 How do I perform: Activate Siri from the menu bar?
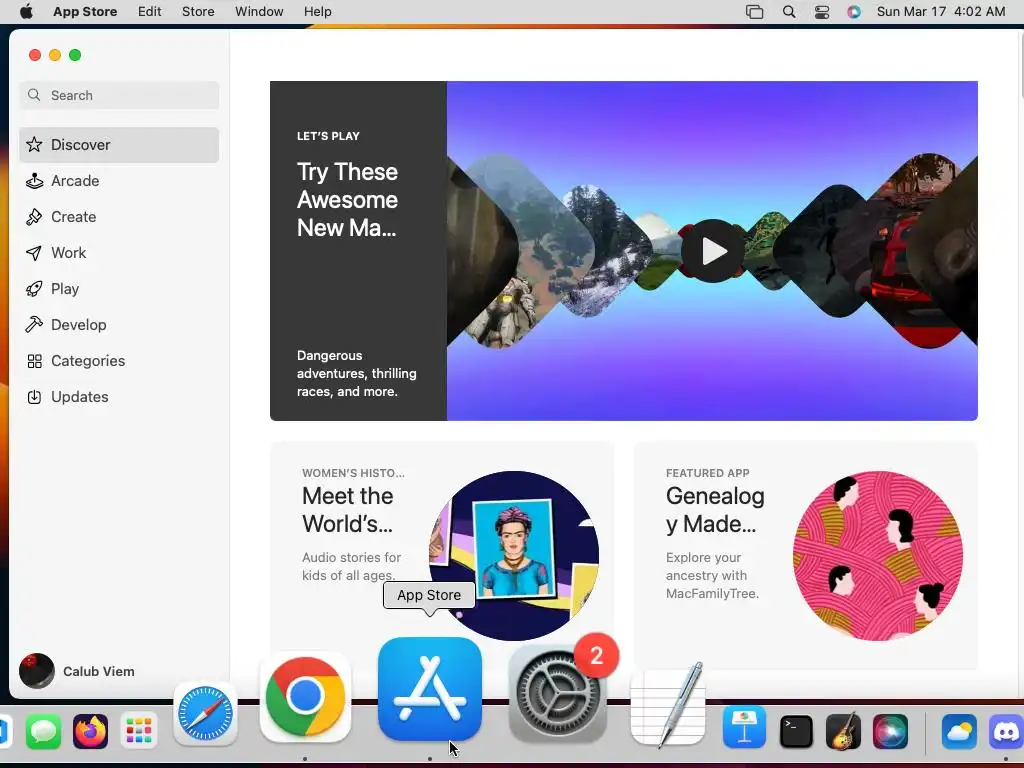point(854,12)
